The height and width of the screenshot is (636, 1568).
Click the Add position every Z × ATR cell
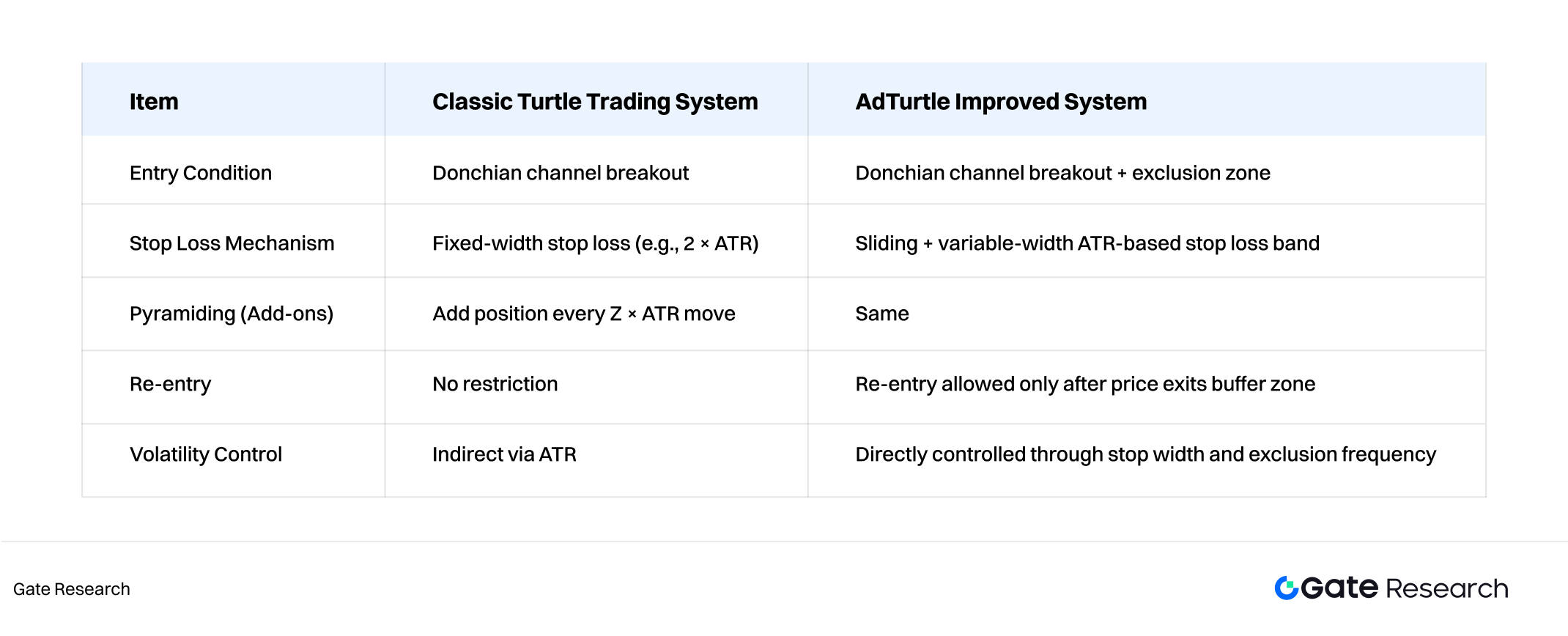[x=584, y=314]
